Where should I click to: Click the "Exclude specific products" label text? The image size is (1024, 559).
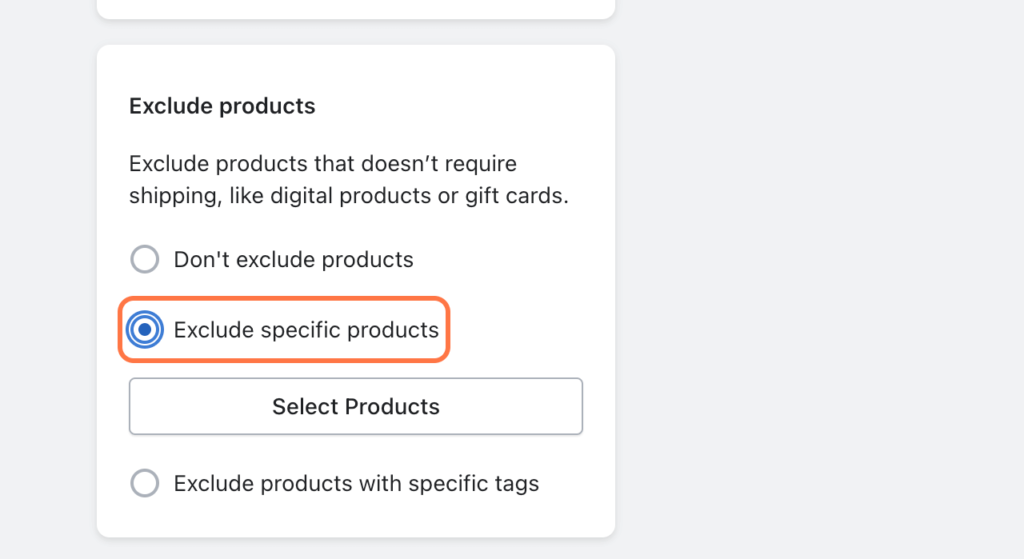coord(306,329)
